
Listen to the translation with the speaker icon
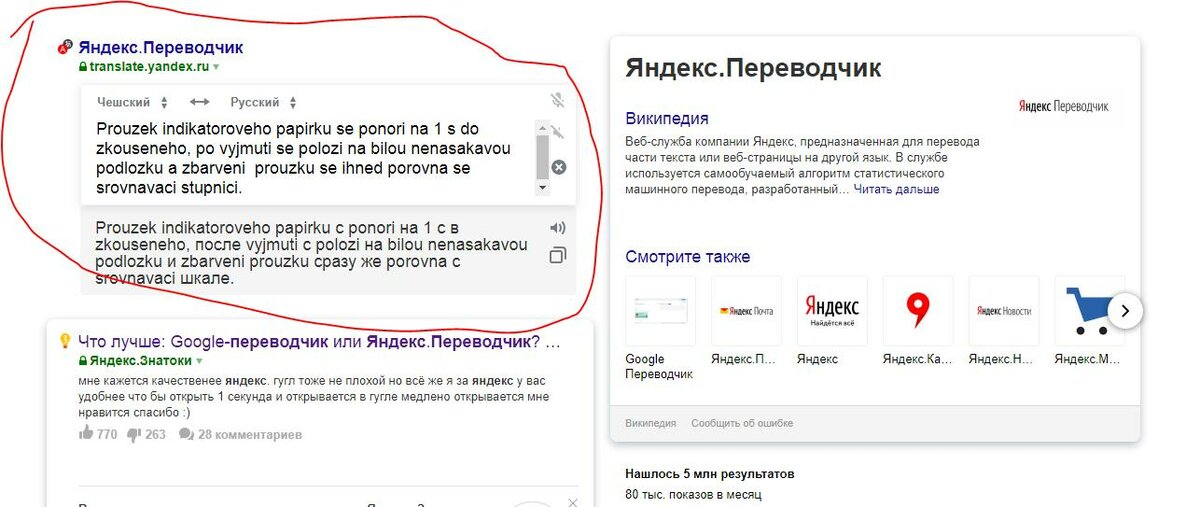558,228
